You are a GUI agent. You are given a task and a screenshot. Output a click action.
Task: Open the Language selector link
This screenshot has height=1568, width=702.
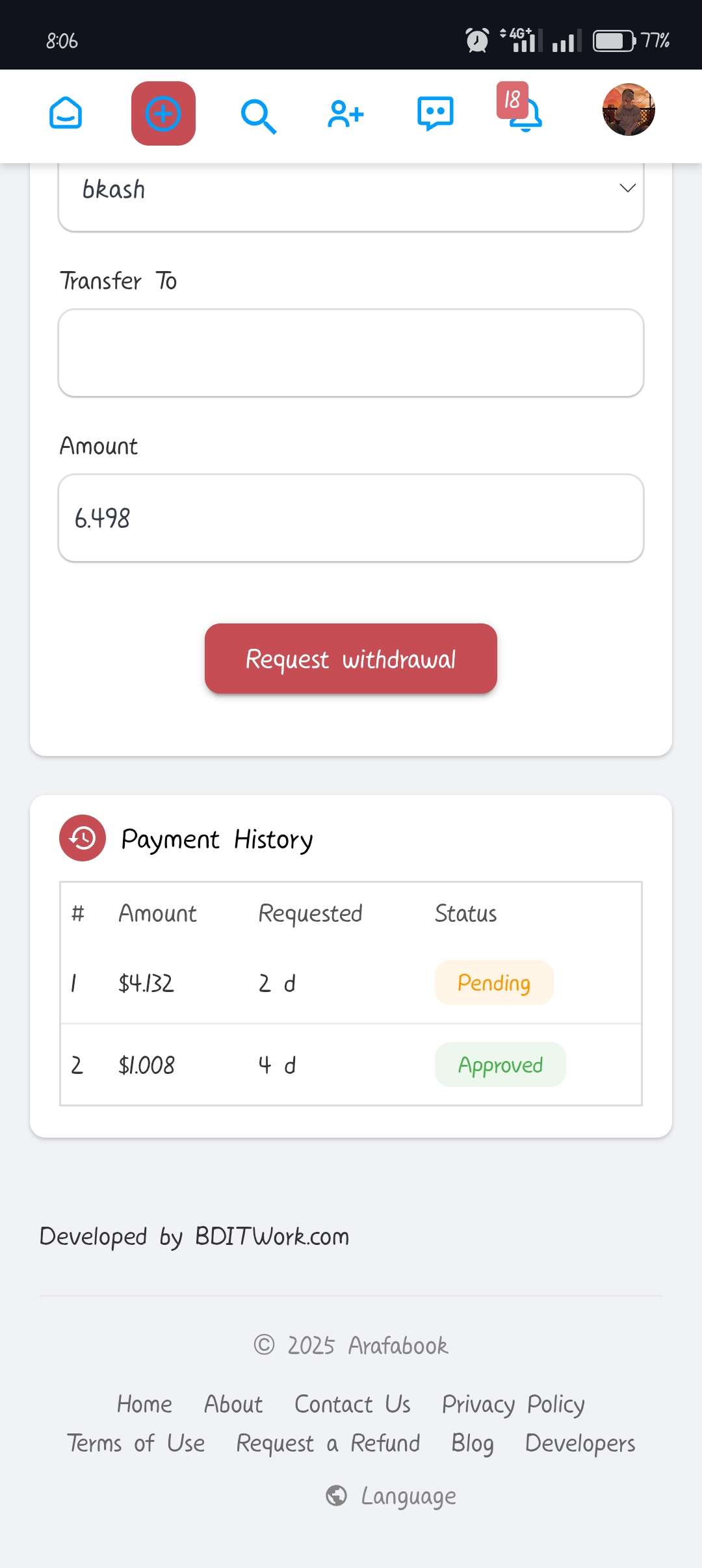[x=409, y=1496]
